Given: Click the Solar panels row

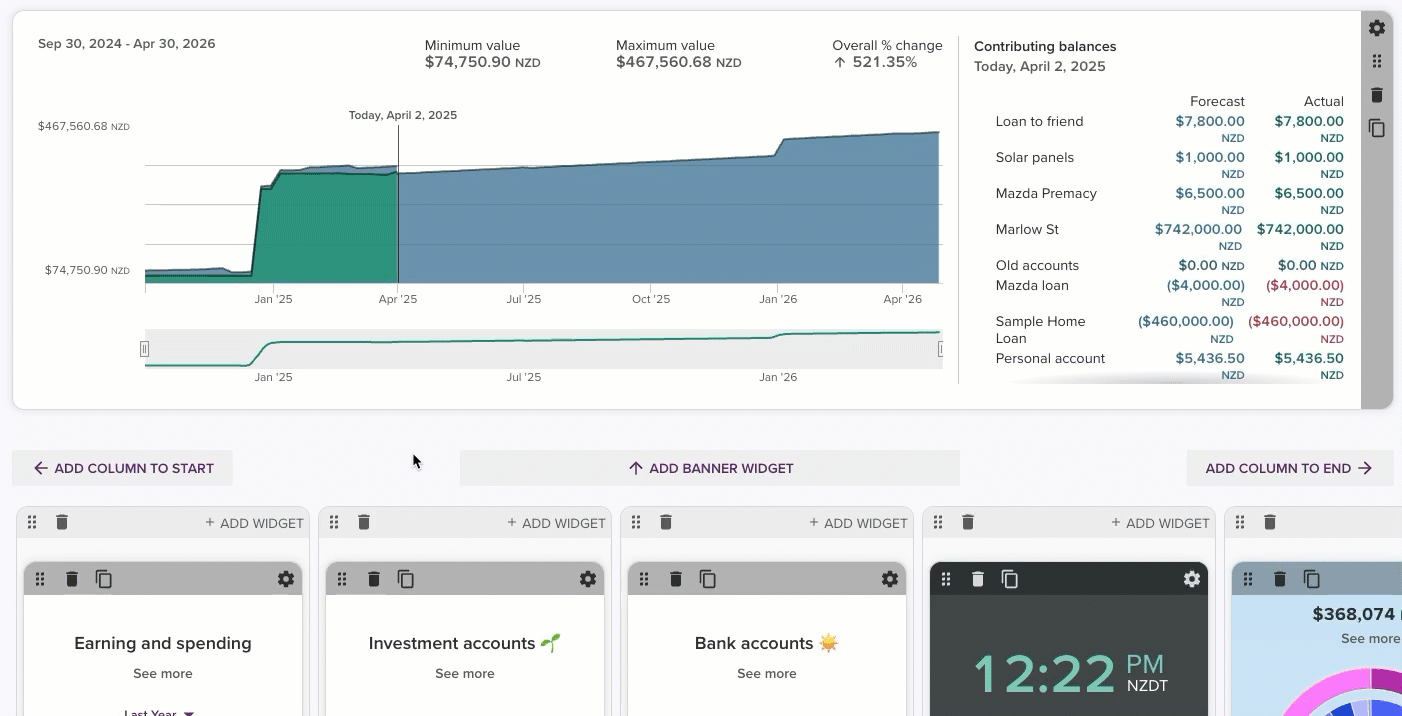Looking at the screenshot, I should (x=1169, y=165).
